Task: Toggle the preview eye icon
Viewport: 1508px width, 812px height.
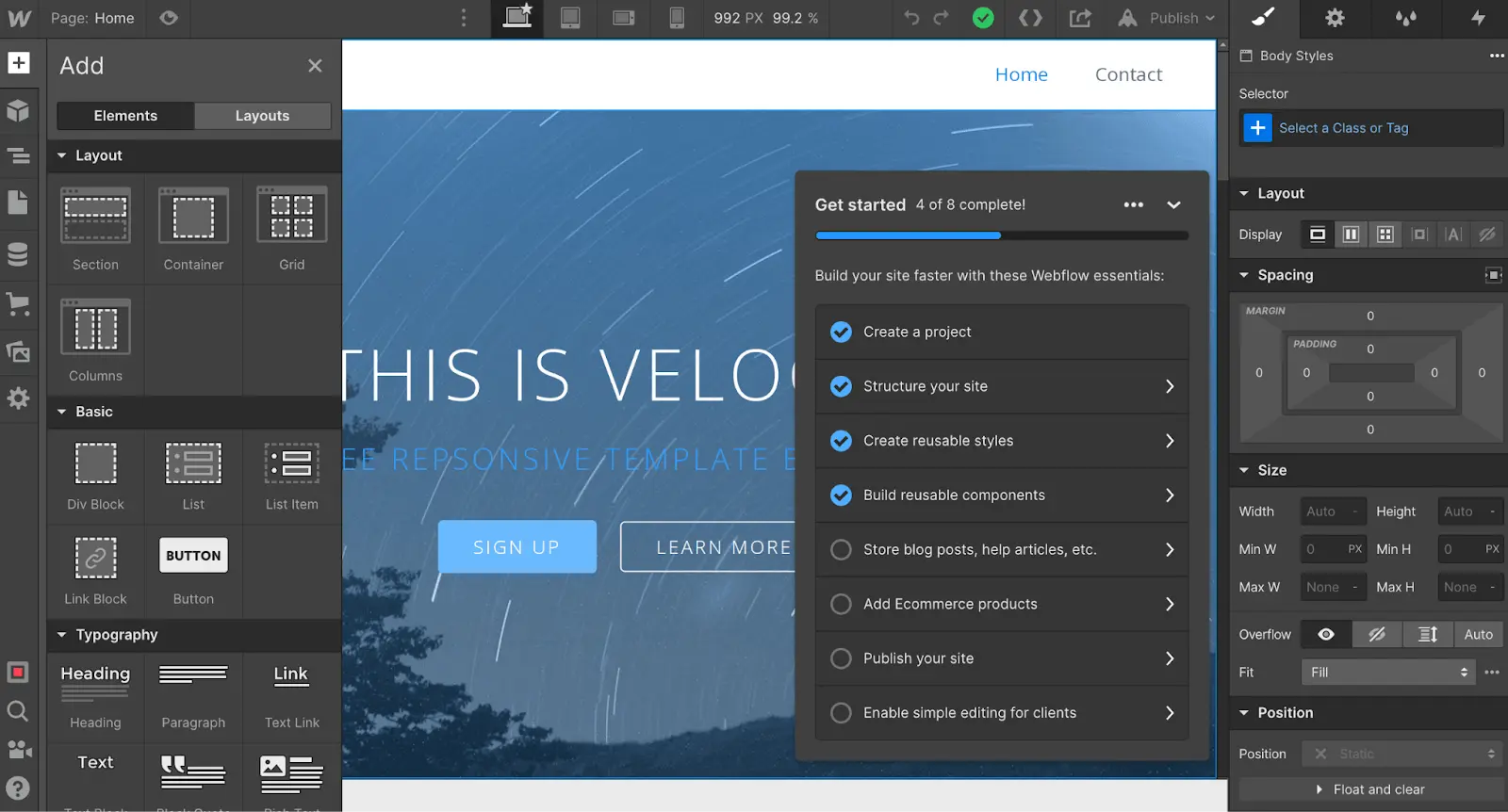Action: click(169, 18)
